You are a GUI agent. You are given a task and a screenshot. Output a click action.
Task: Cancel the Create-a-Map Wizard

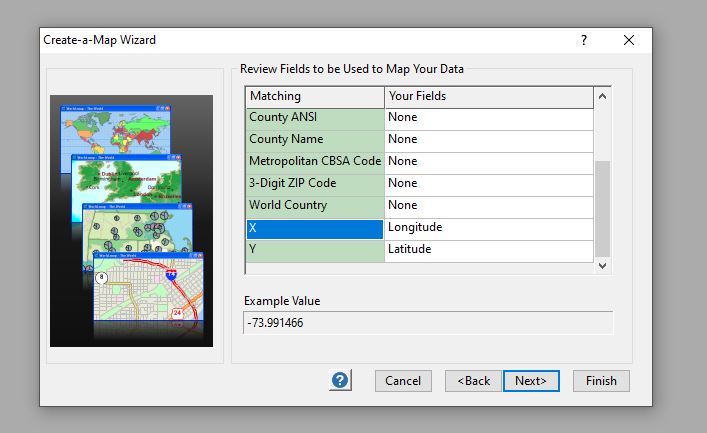pos(403,381)
